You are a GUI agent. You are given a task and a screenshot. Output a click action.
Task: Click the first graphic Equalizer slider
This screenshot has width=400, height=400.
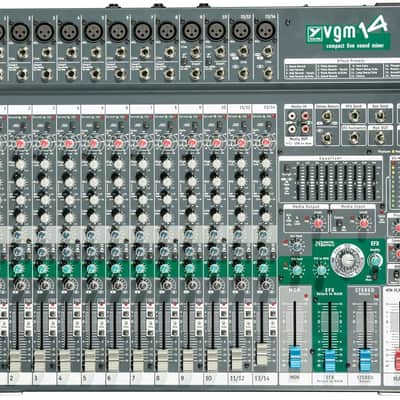tap(298, 182)
